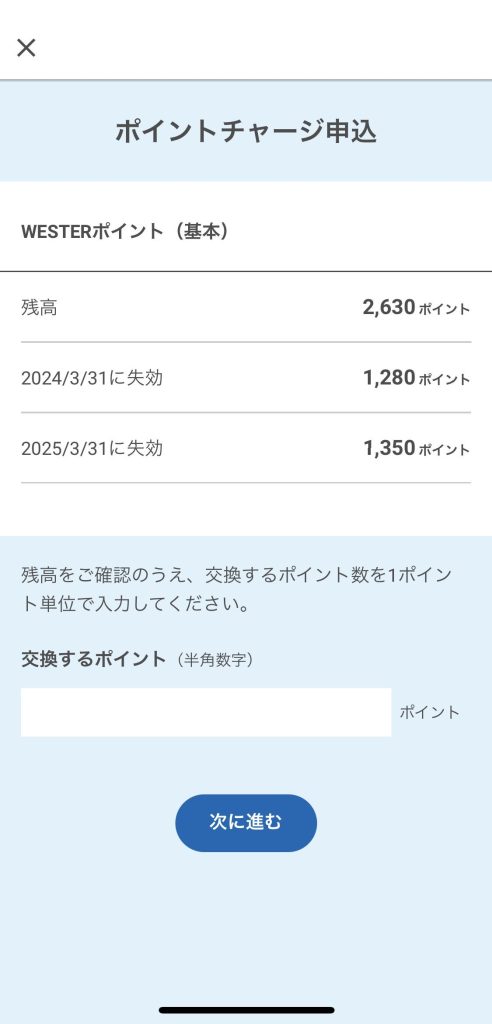492x1024 pixels.
Task: Select the ポイントチャージ申込 page title
Action: tap(246, 131)
